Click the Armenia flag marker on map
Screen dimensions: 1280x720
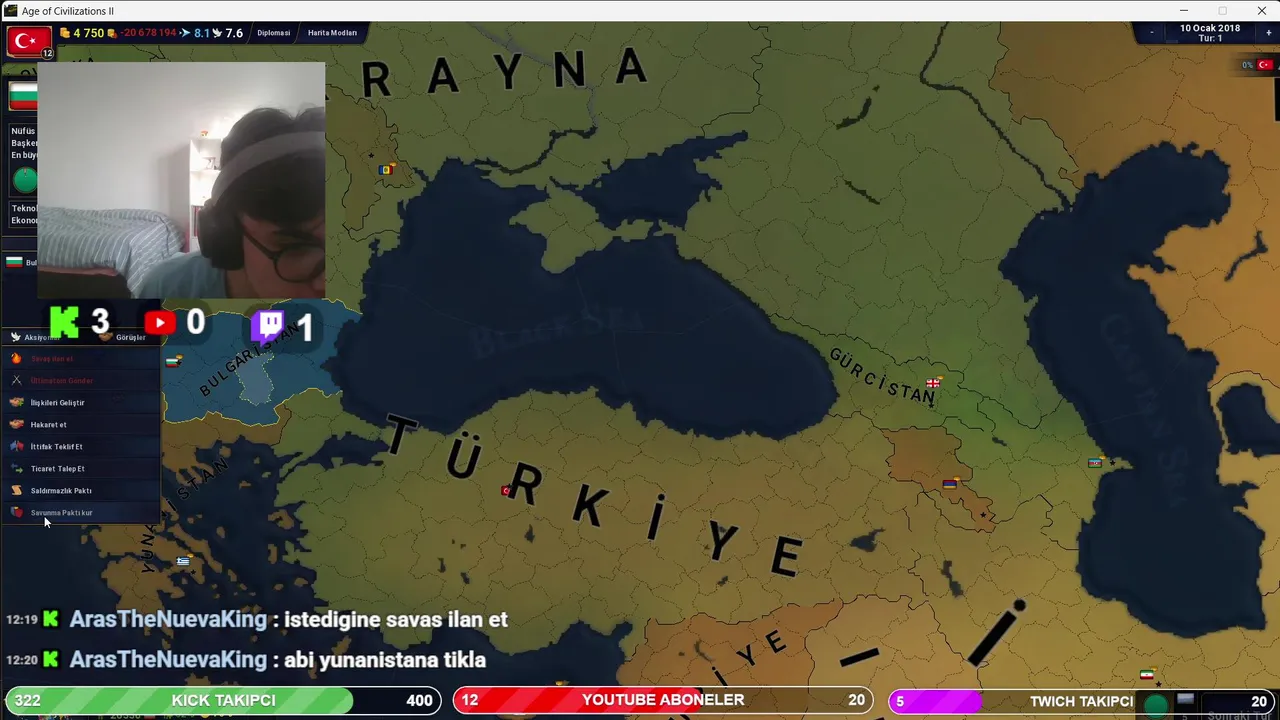[x=950, y=484]
